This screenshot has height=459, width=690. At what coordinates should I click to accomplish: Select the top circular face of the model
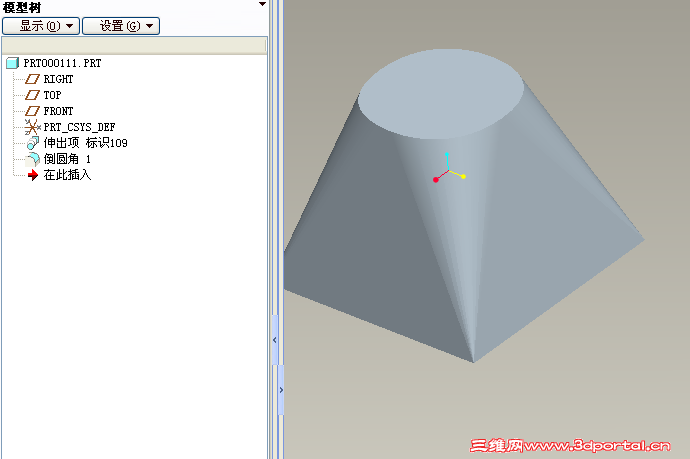441,94
